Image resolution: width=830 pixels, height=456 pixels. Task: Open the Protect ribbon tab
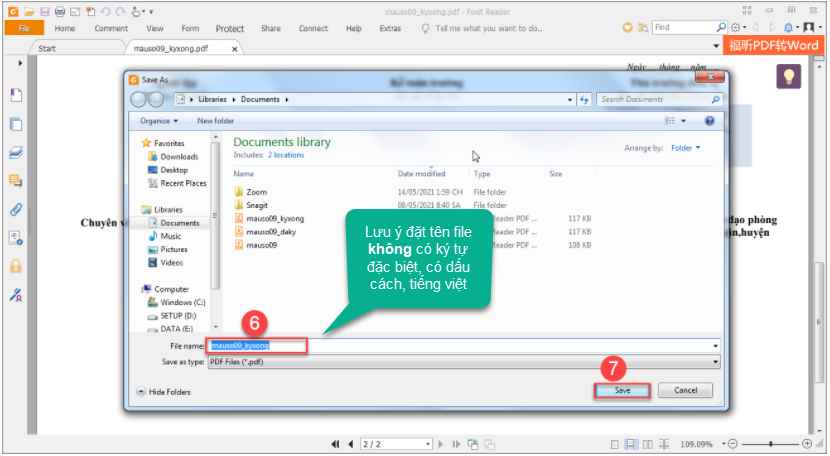(x=230, y=29)
